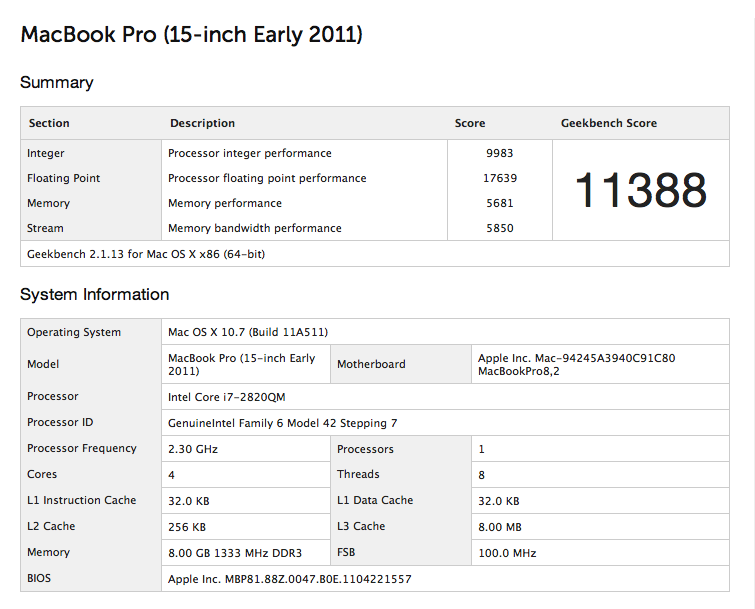Select the '256 KB' L2 Cache value
755x609 pixels.
187,527
